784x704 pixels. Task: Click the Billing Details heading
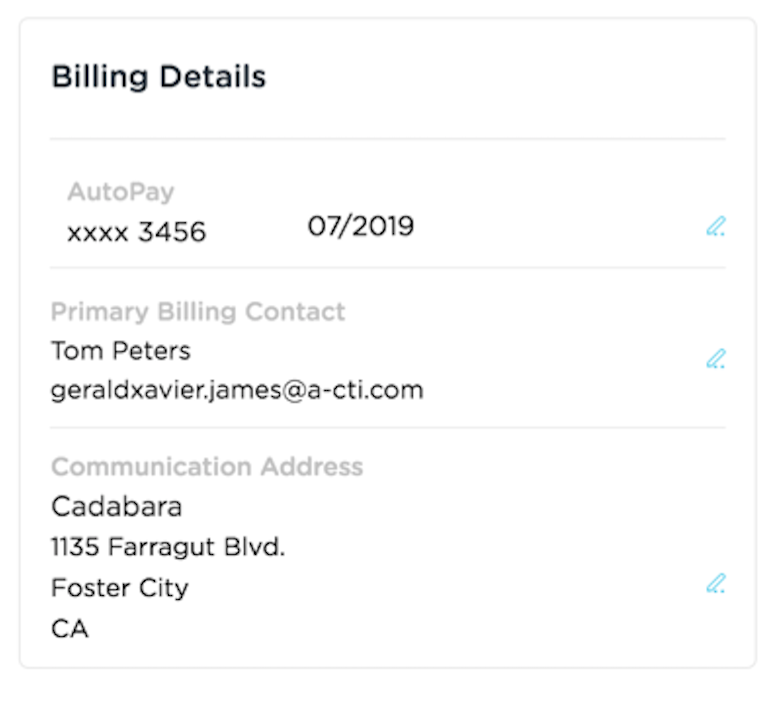click(159, 77)
